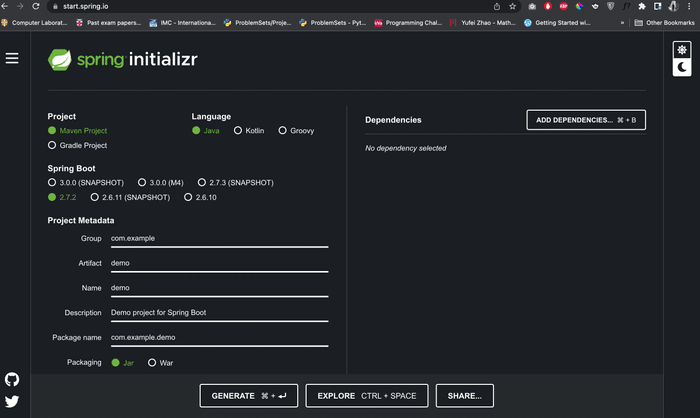Show hidden bookmarks with chevron
Screen dimensions: 700x418
coord(622,22)
